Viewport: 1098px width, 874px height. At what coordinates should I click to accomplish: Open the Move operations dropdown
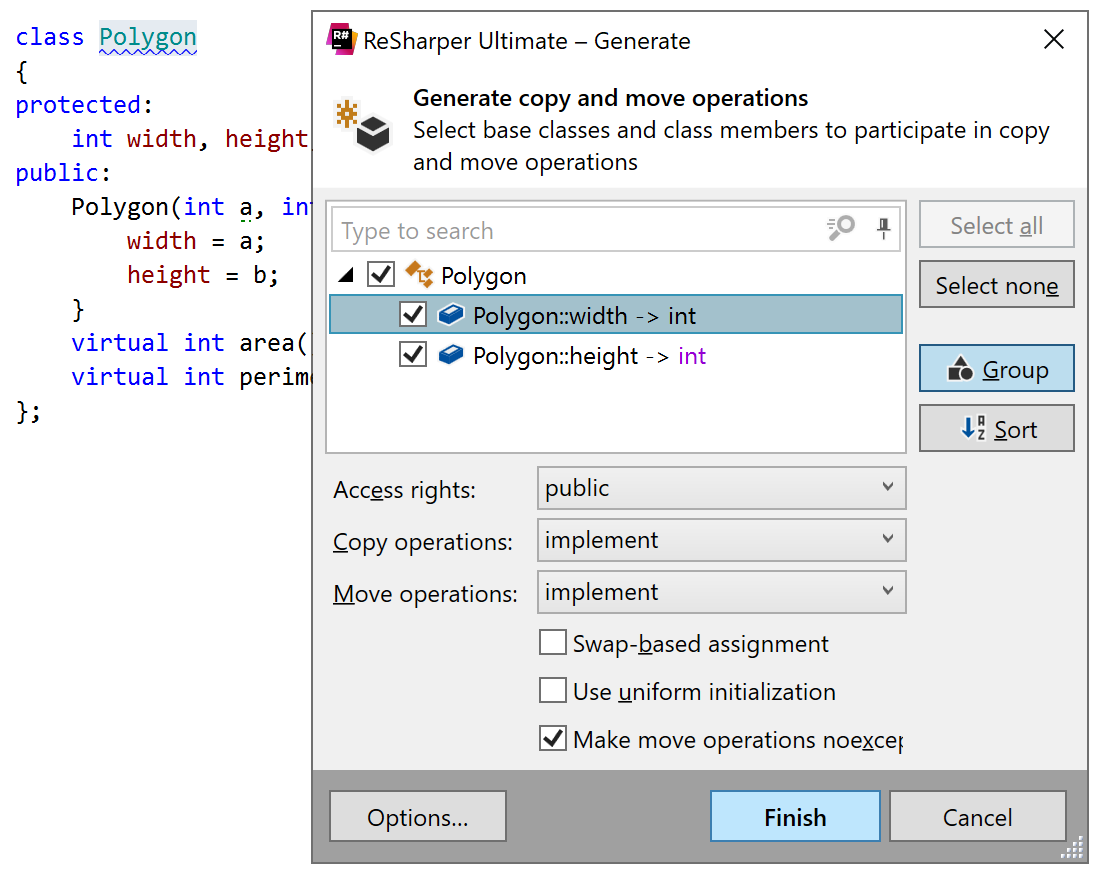pyautogui.click(x=890, y=592)
